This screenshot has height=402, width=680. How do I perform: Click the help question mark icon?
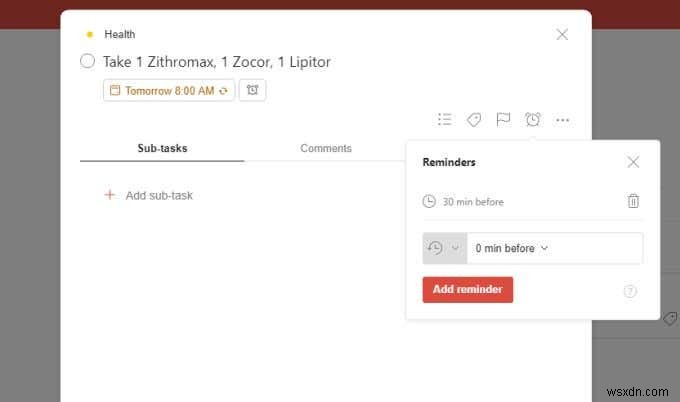tap(630, 291)
